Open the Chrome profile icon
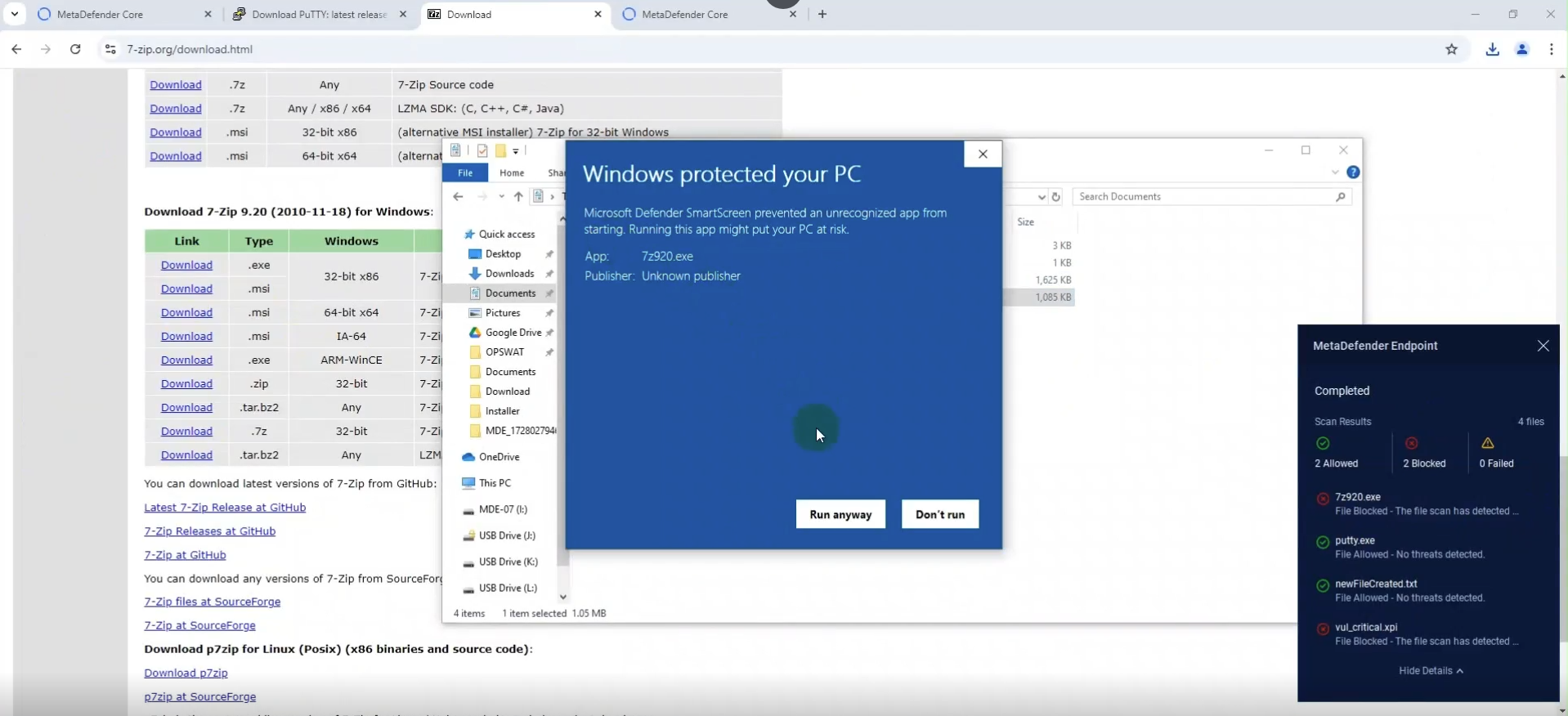The width and height of the screenshot is (1568, 716). click(x=1522, y=49)
